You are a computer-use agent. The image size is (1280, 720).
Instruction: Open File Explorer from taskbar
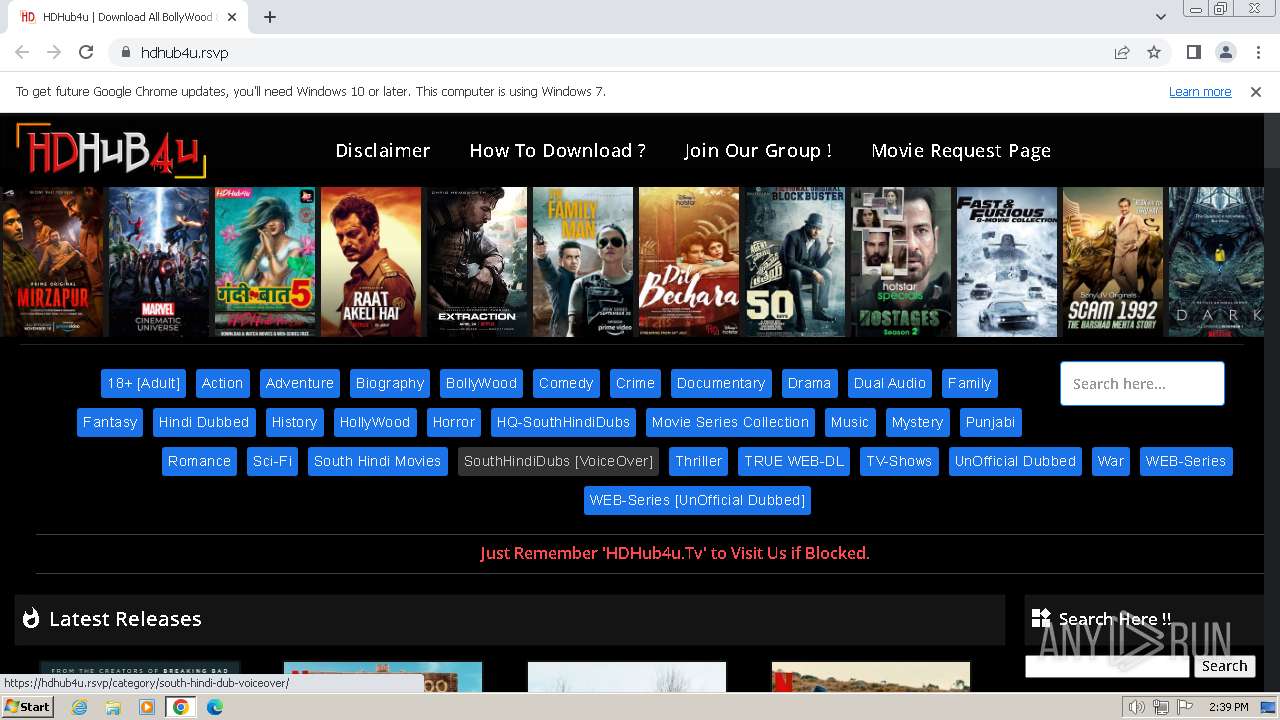(x=113, y=707)
